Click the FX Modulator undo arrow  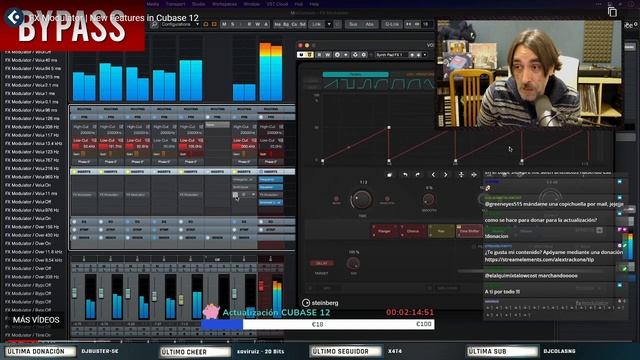coord(405,175)
